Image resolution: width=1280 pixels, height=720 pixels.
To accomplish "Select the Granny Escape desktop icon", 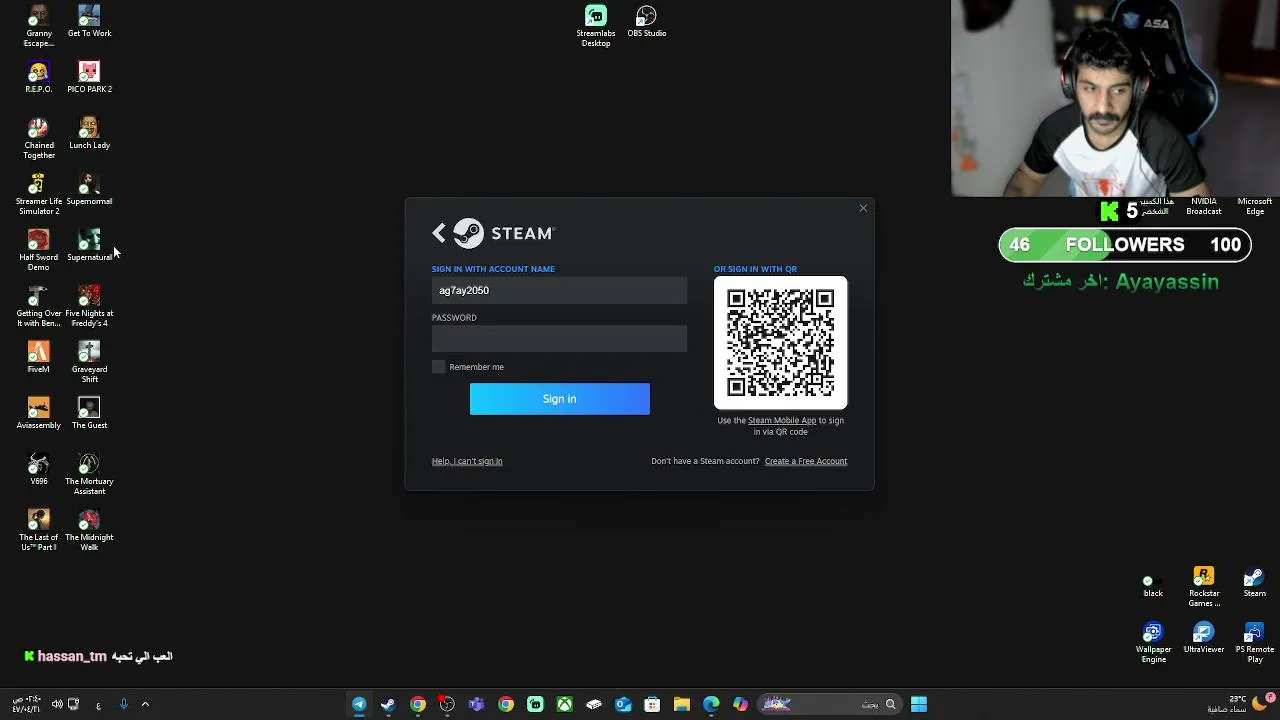I will (x=38, y=27).
